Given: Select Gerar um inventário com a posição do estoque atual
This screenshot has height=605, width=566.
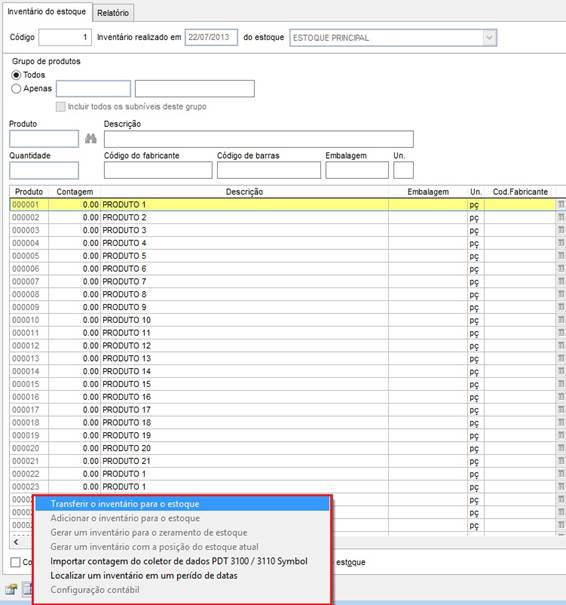Looking at the screenshot, I should [182, 547].
